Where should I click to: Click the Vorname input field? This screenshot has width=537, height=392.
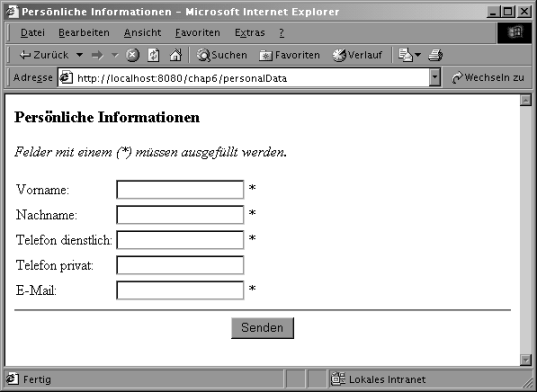[x=180, y=190]
